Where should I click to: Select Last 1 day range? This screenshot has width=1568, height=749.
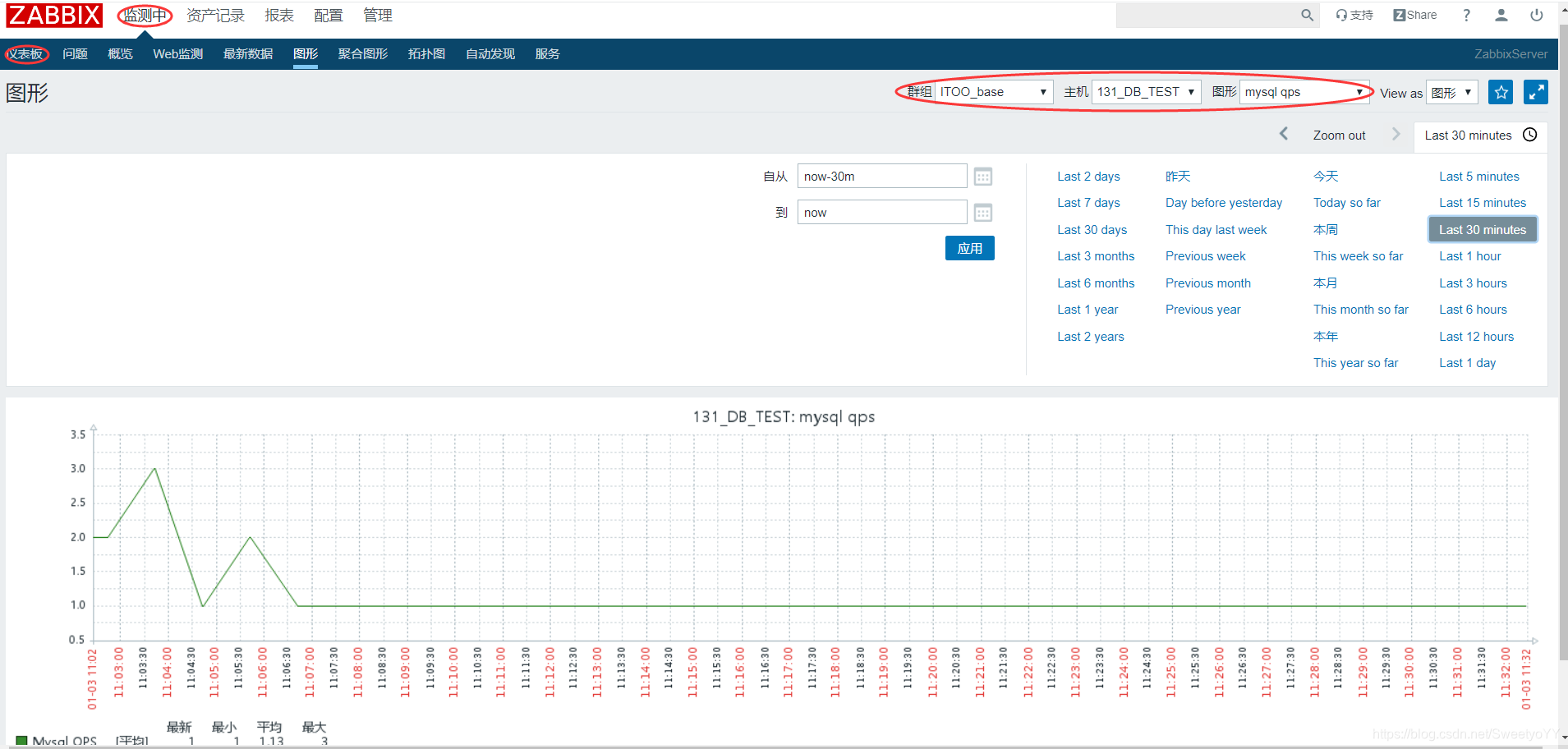(1468, 363)
